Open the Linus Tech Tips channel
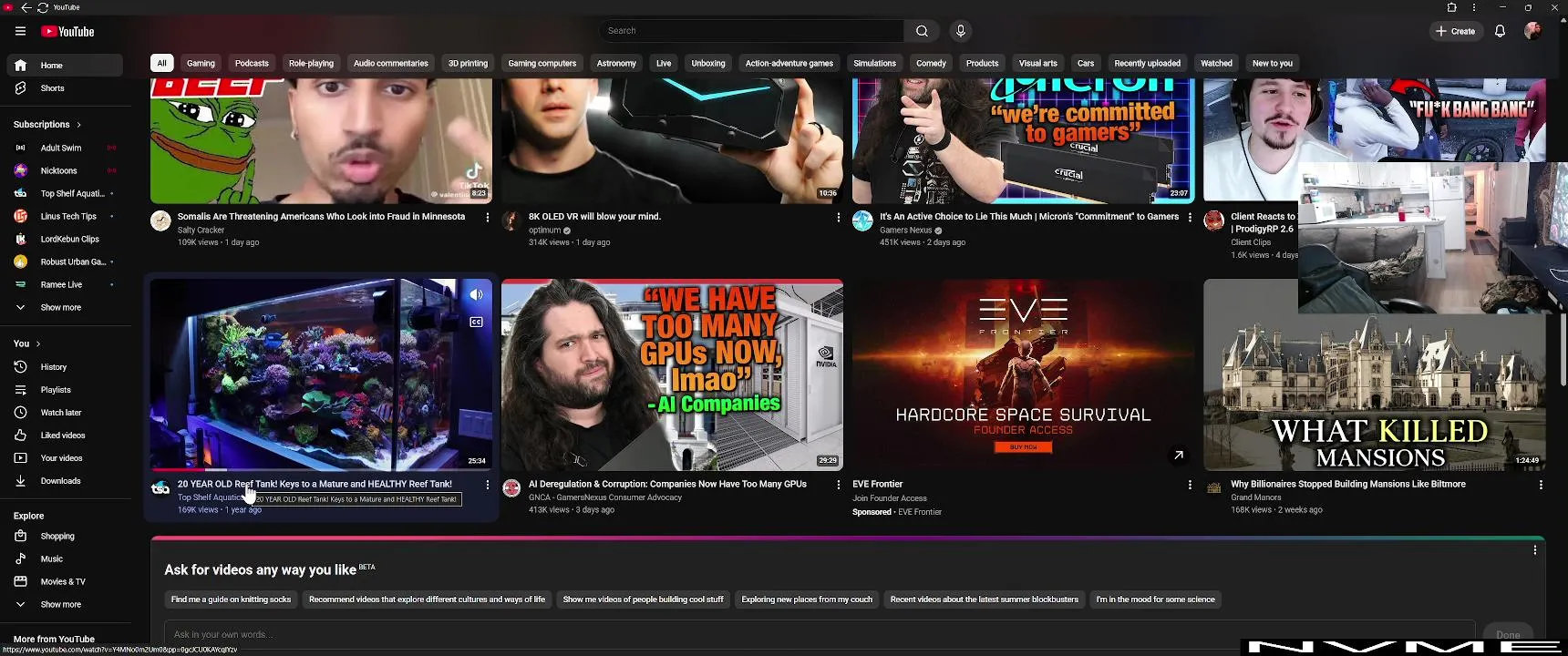1568x656 pixels. pos(65,216)
